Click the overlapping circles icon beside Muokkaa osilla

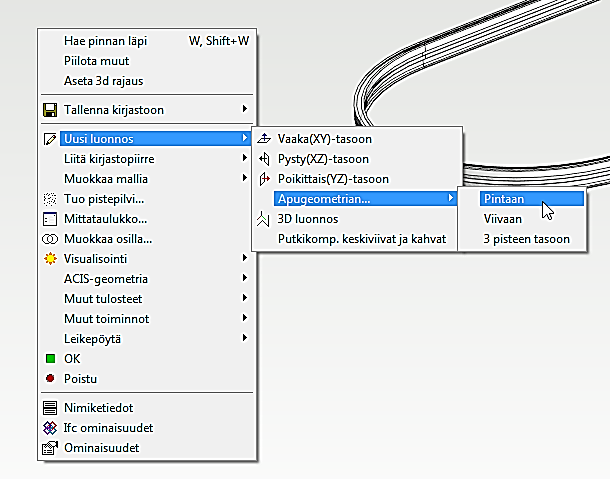point(50,239)
